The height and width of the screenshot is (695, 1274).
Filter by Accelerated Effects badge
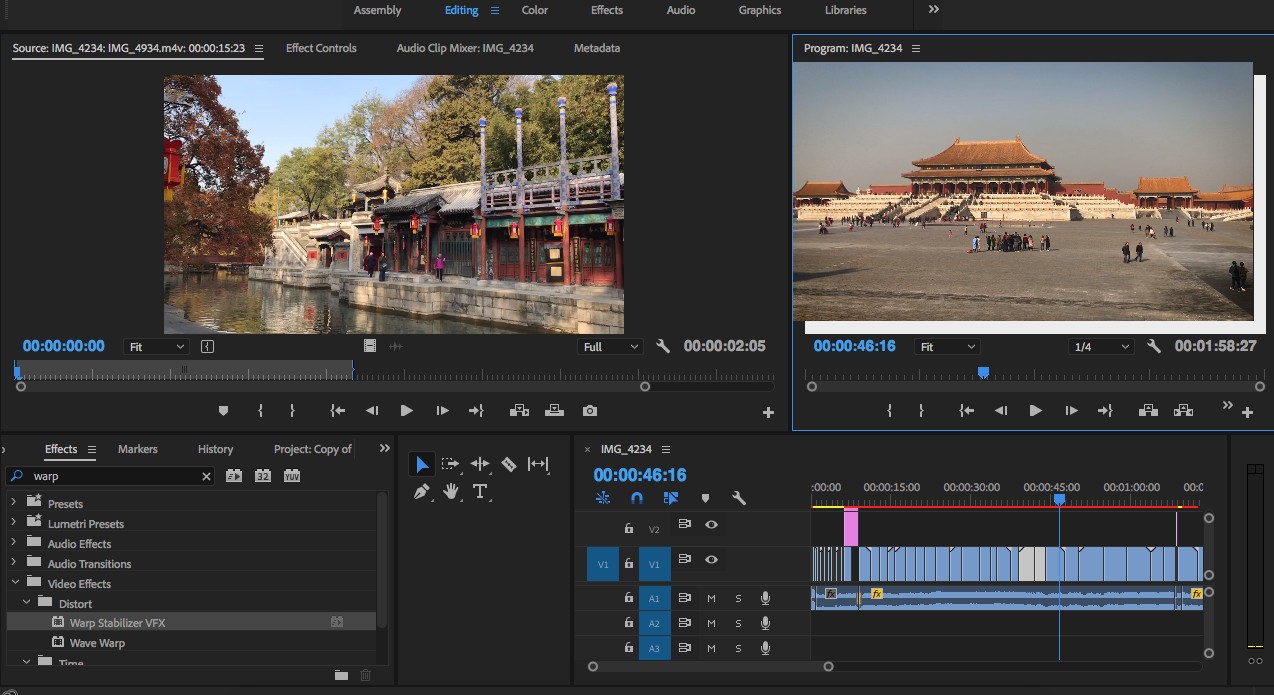tap(234, 476)
